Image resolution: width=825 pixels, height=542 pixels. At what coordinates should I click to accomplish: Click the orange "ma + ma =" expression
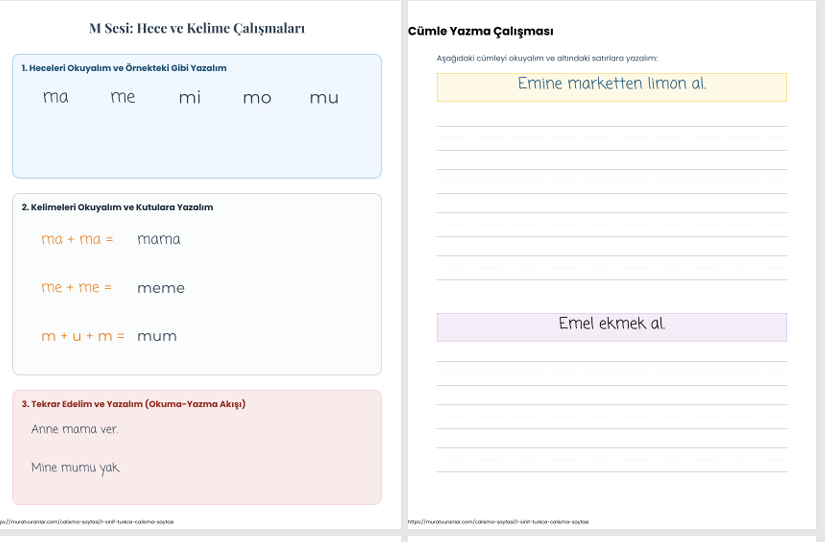[x=77, y=239]
